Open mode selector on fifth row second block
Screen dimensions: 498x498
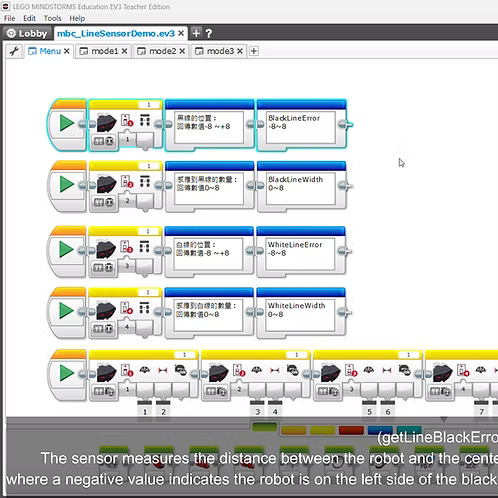pos(216,391)
